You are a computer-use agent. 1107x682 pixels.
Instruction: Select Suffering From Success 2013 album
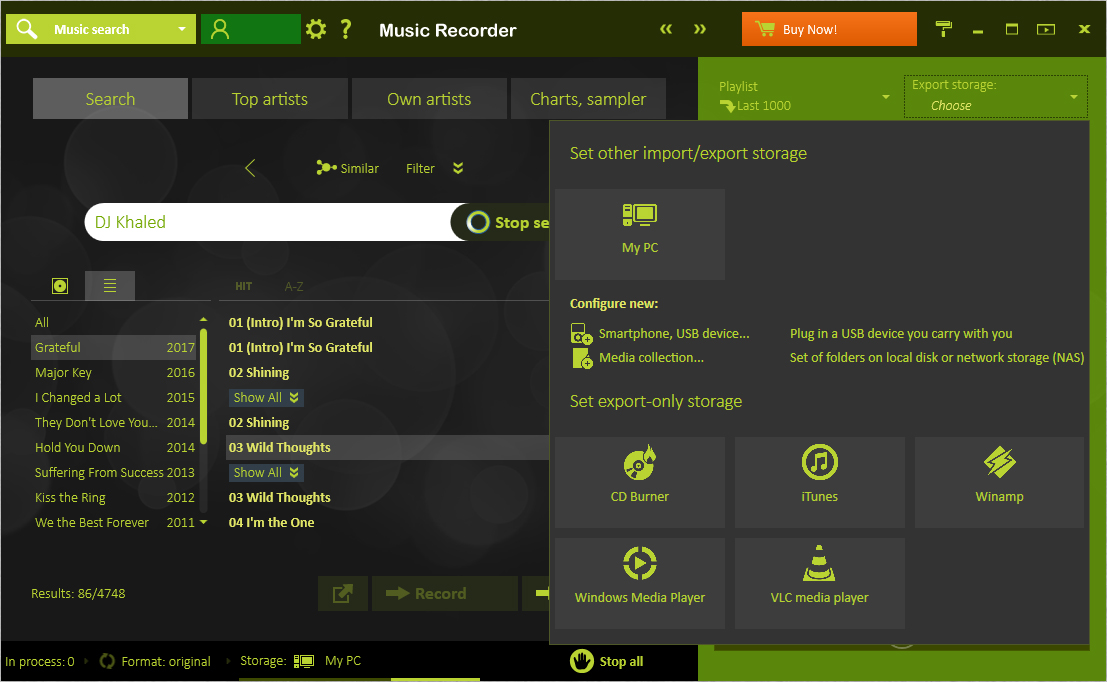click(114, 472)
